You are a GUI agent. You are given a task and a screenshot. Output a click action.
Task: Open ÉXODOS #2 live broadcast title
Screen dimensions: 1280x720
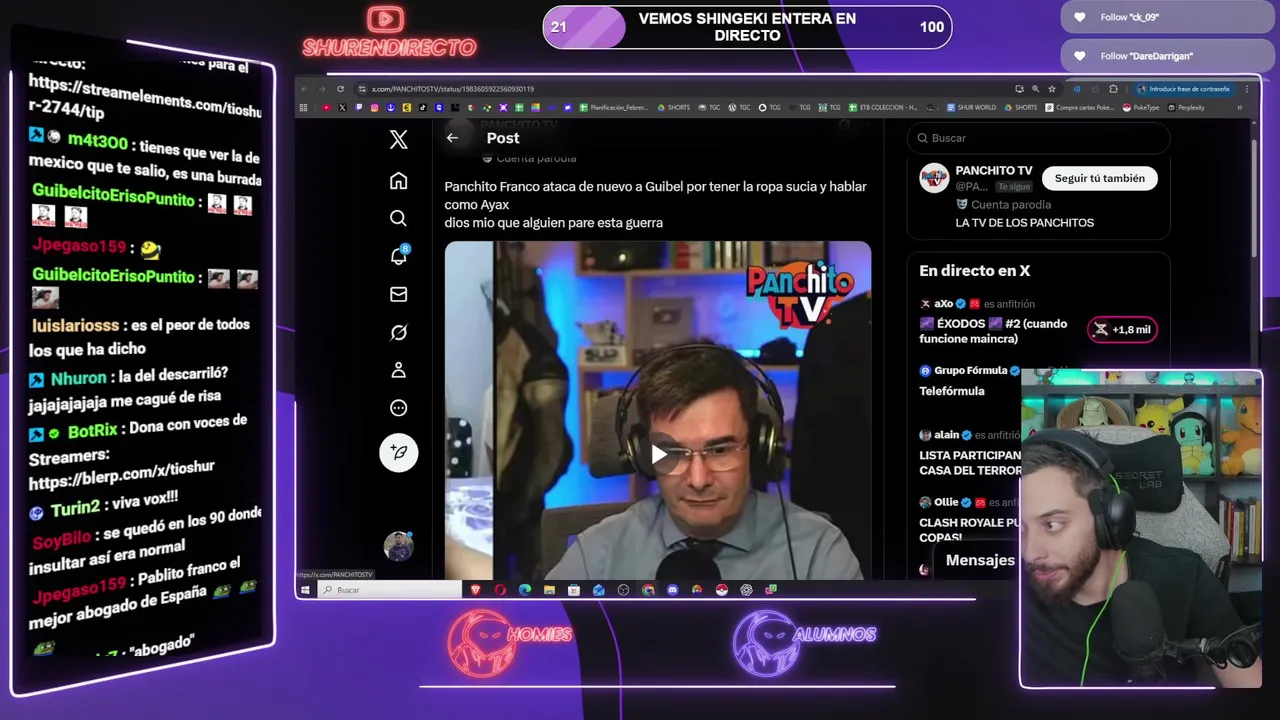click(x=993, y=331)
